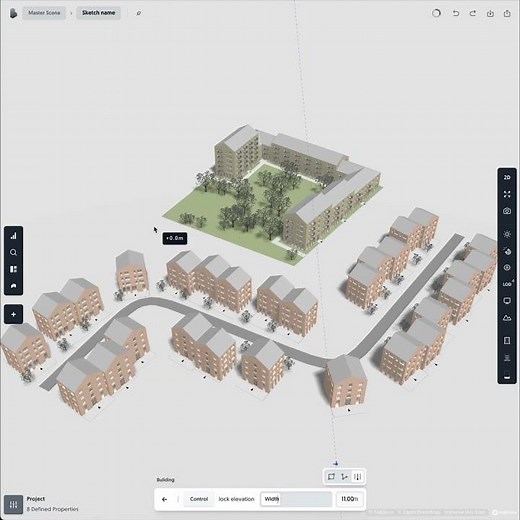This screenshot has width=520, height=520.
Task: Click the stacked floors icon in right toolbar
Action: click(x=507, y=358)
